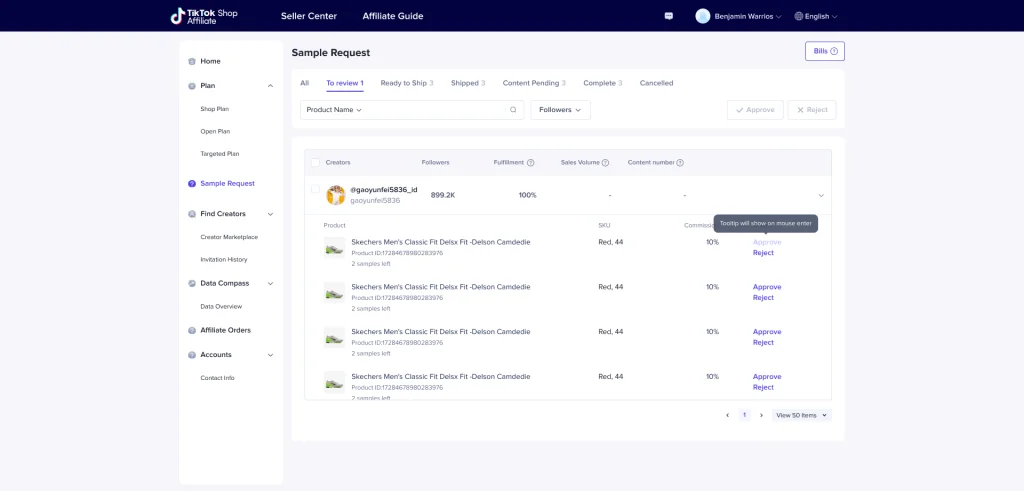Switch to the All tab

point(304,83)
